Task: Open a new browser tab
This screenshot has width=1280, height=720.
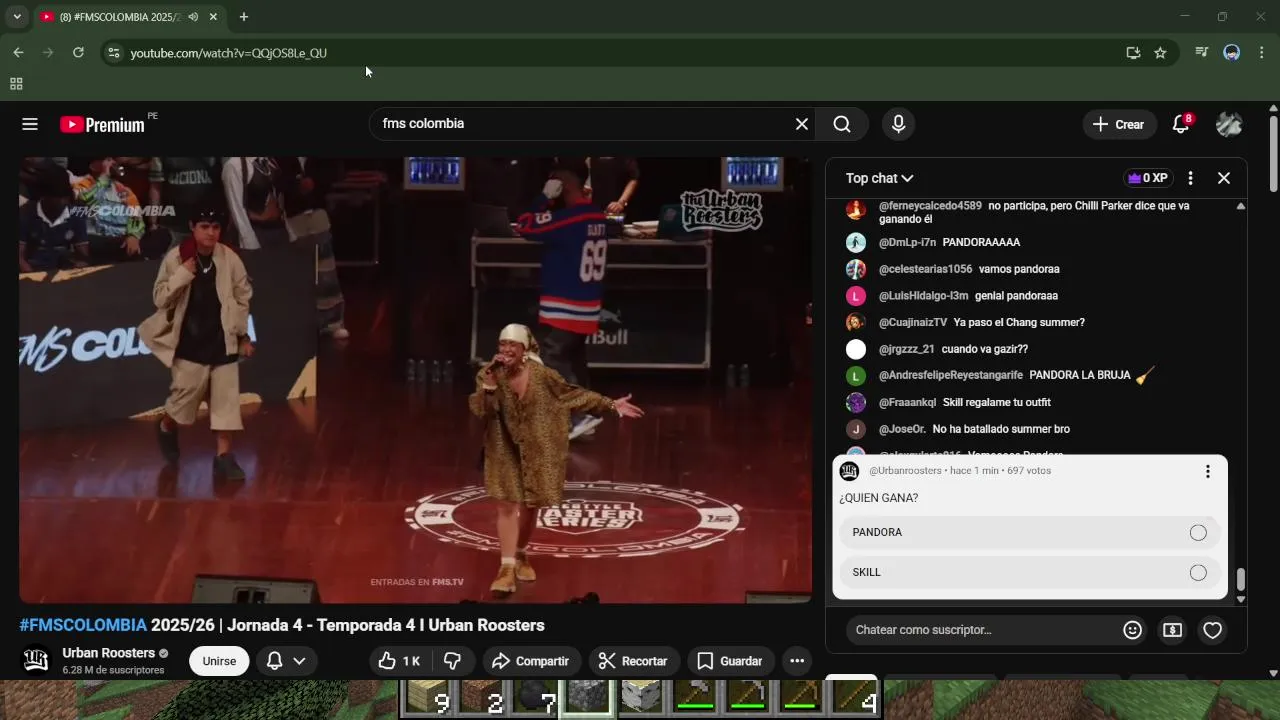Action: 244,17
